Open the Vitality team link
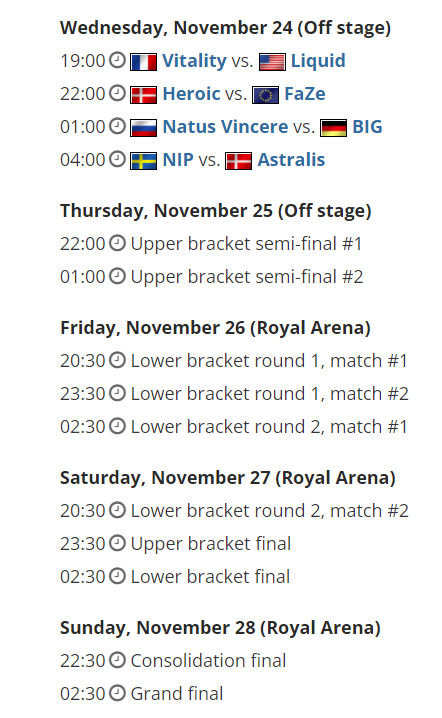 194,61
